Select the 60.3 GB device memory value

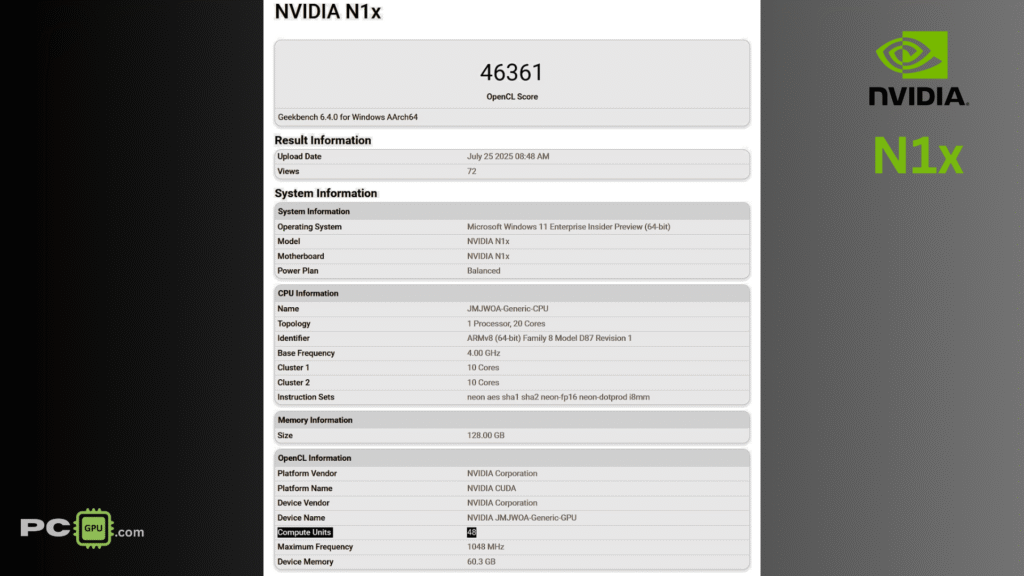click(481, 562)
